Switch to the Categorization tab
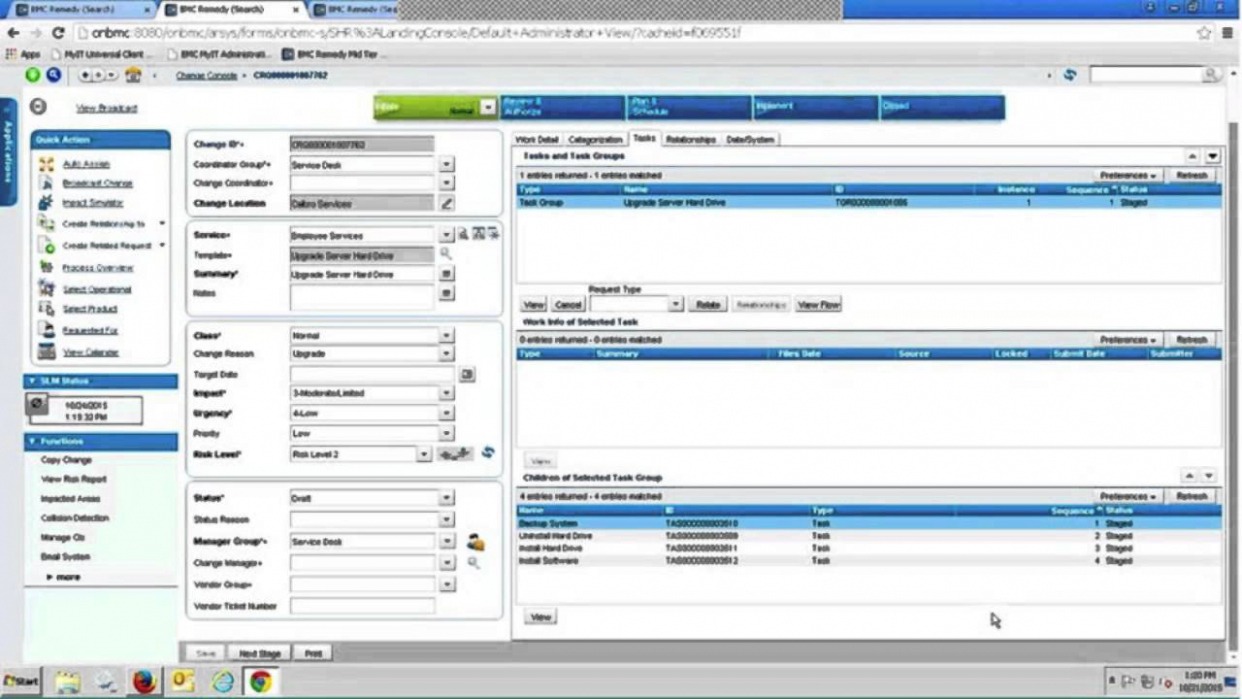 pos(595,140)
